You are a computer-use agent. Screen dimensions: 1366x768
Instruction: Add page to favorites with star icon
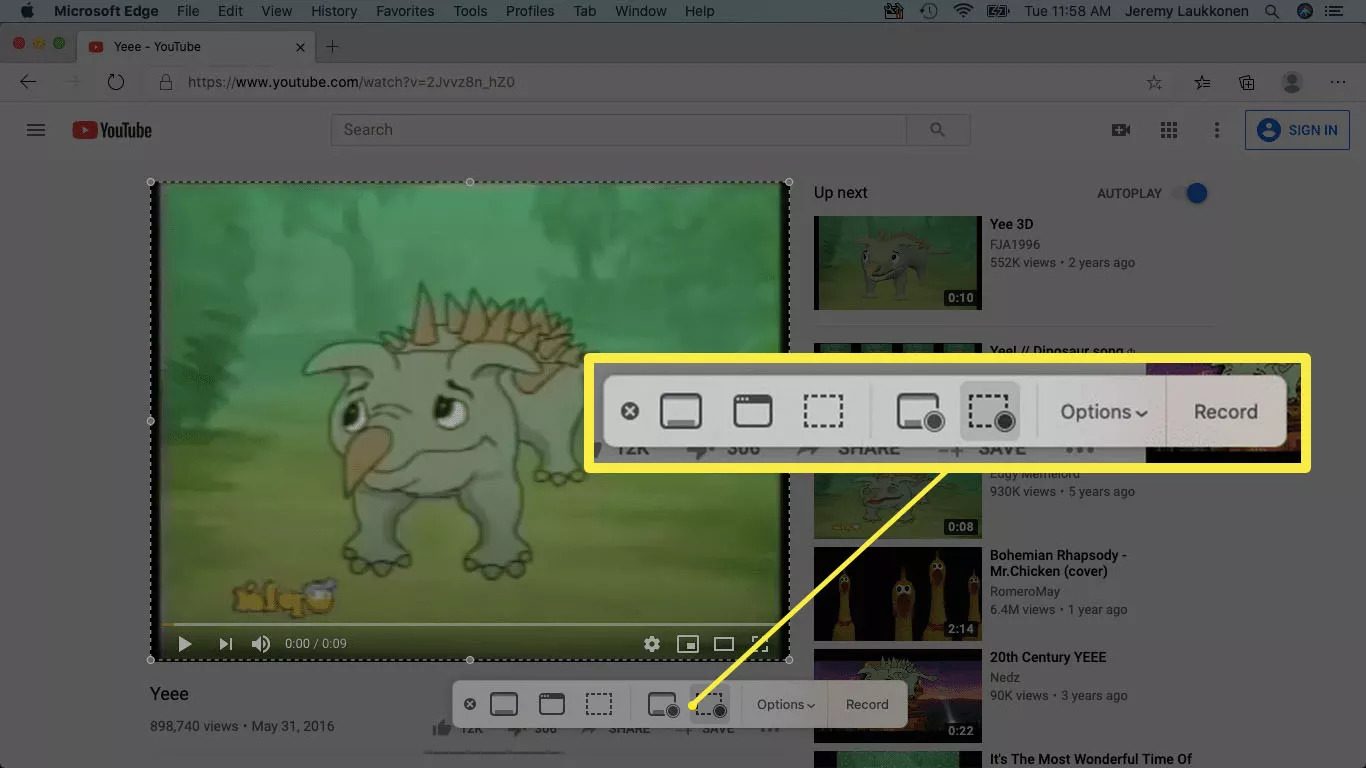(1154, 83)
